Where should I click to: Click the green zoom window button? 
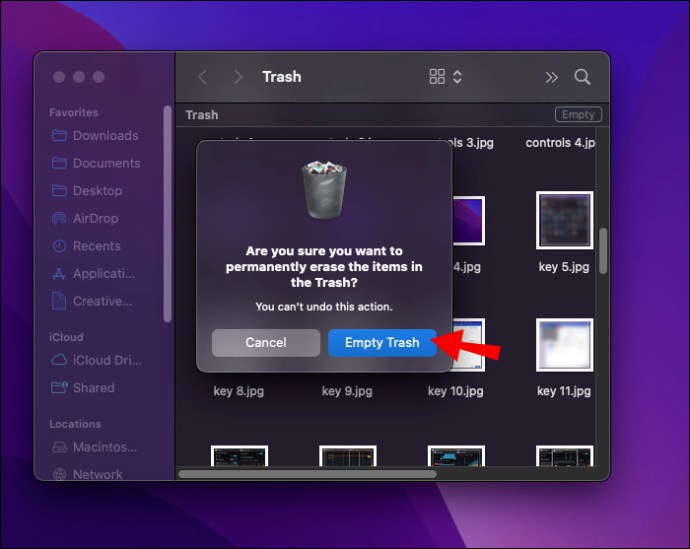pos(99,77)
